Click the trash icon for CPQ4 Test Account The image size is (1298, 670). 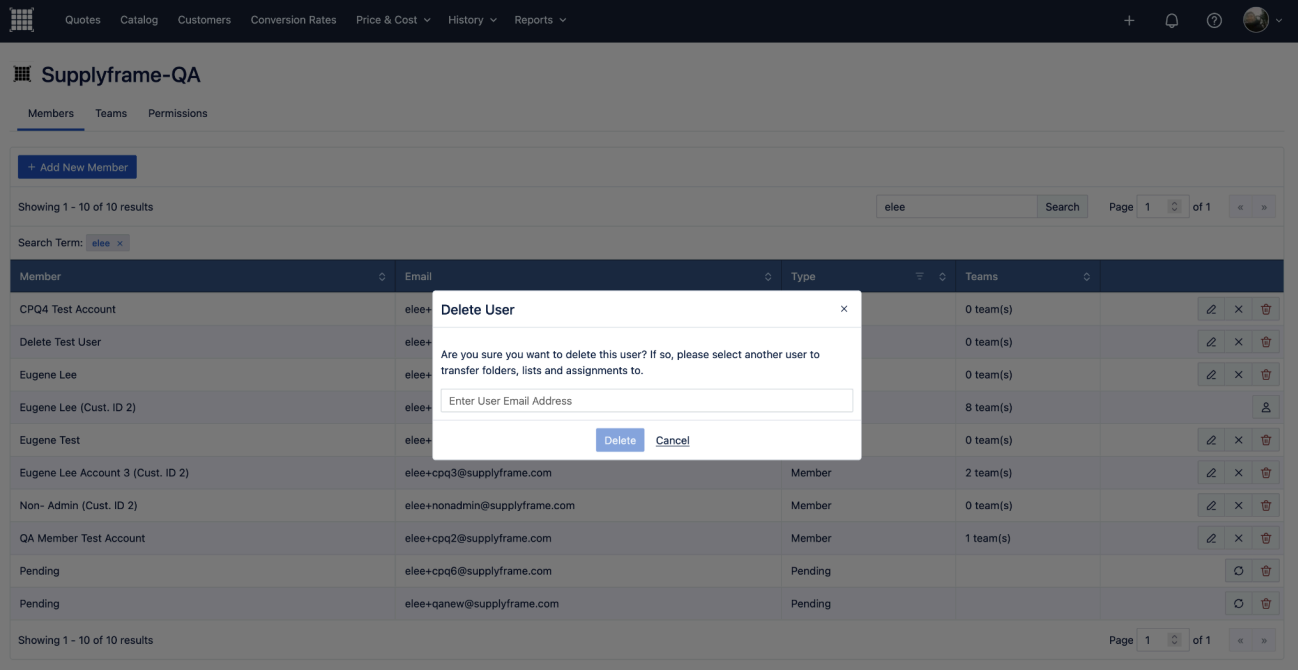(1266, 309)
